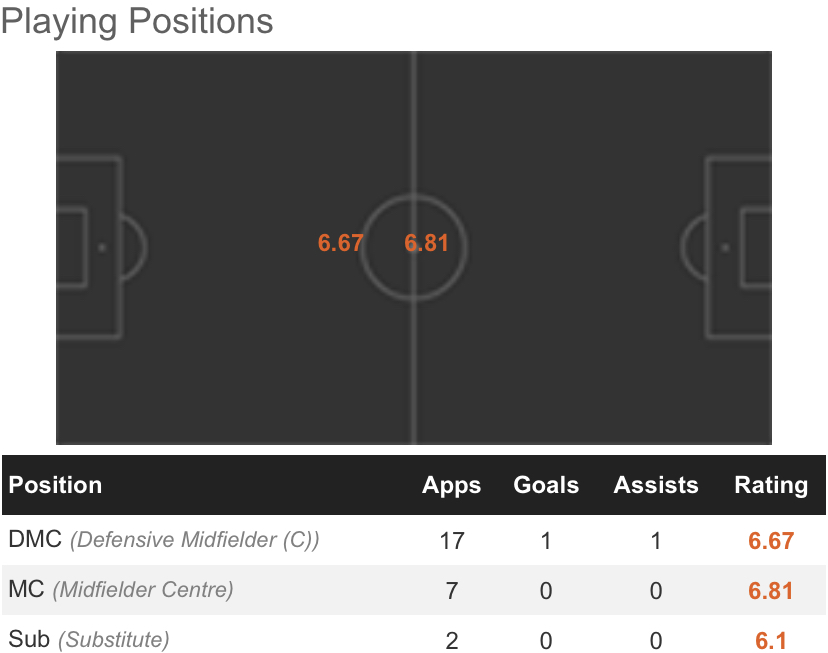
Task: Select the MC Midfielder Centre row label
Action: 121,590
